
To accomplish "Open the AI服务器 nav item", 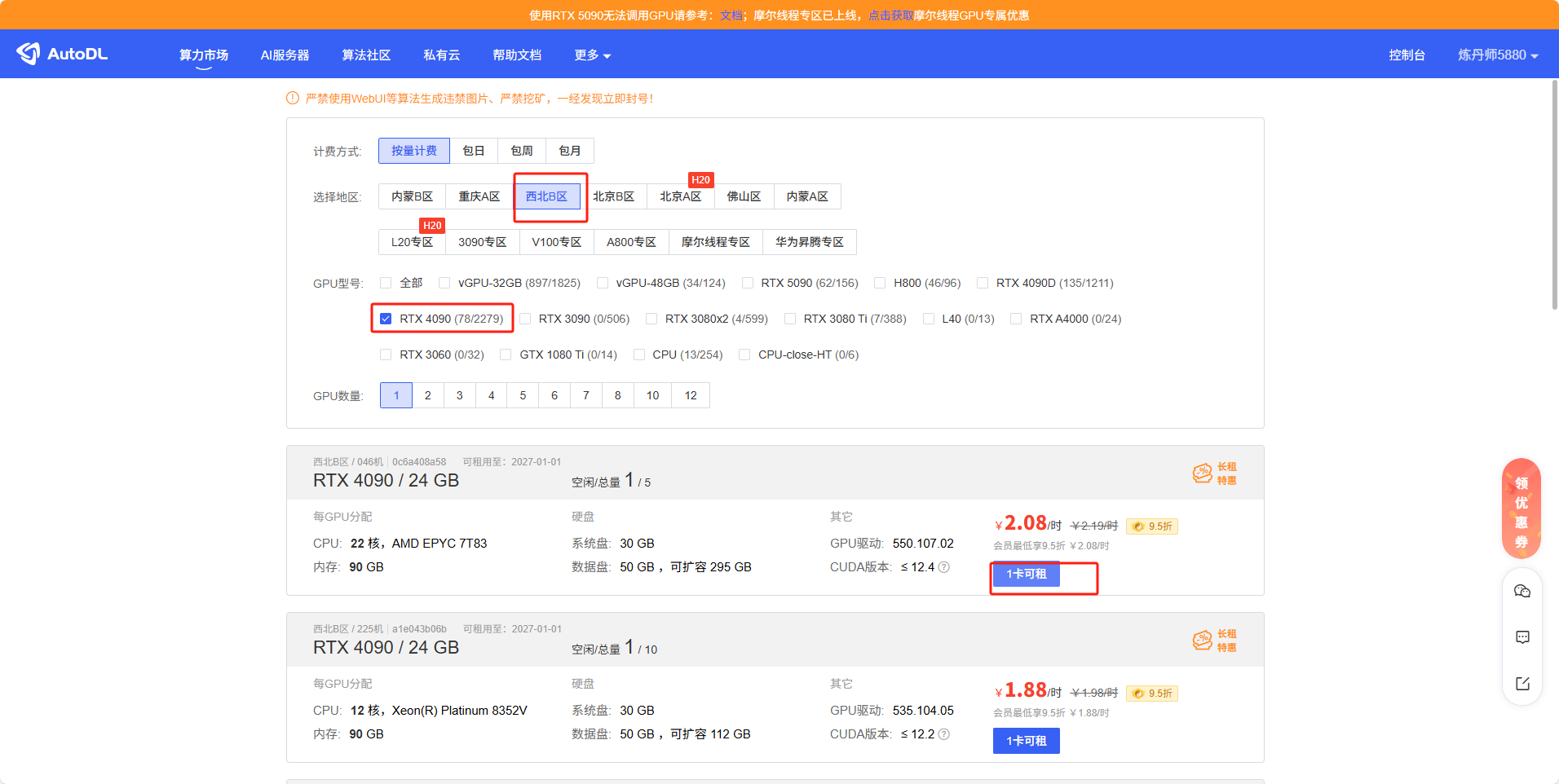I will point(285,55).
